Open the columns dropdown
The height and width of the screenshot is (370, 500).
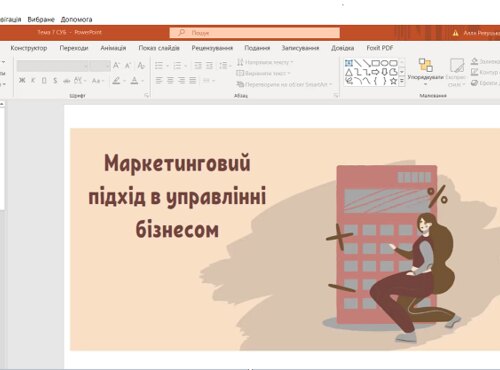tap(209, 80)
